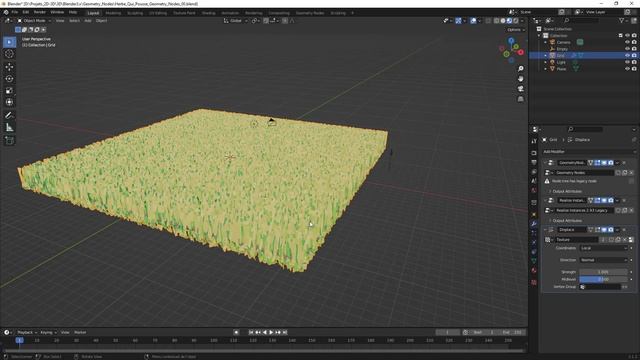Screen dimensions: 640x360
Task: Open the Render menu
Action: pyautogui.click(x=40, y=12)
